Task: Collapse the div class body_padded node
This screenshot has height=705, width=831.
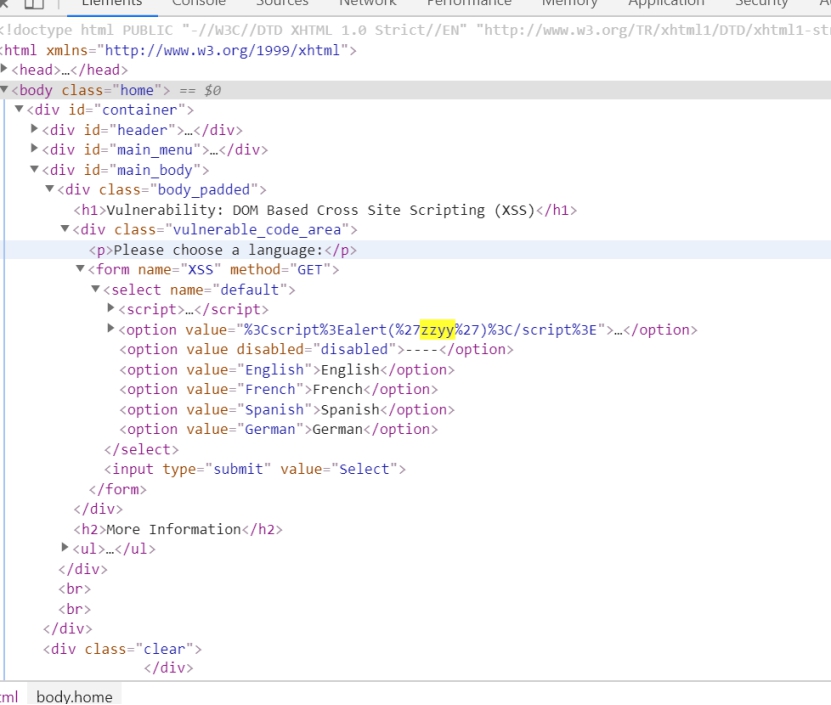Action: 50,188
